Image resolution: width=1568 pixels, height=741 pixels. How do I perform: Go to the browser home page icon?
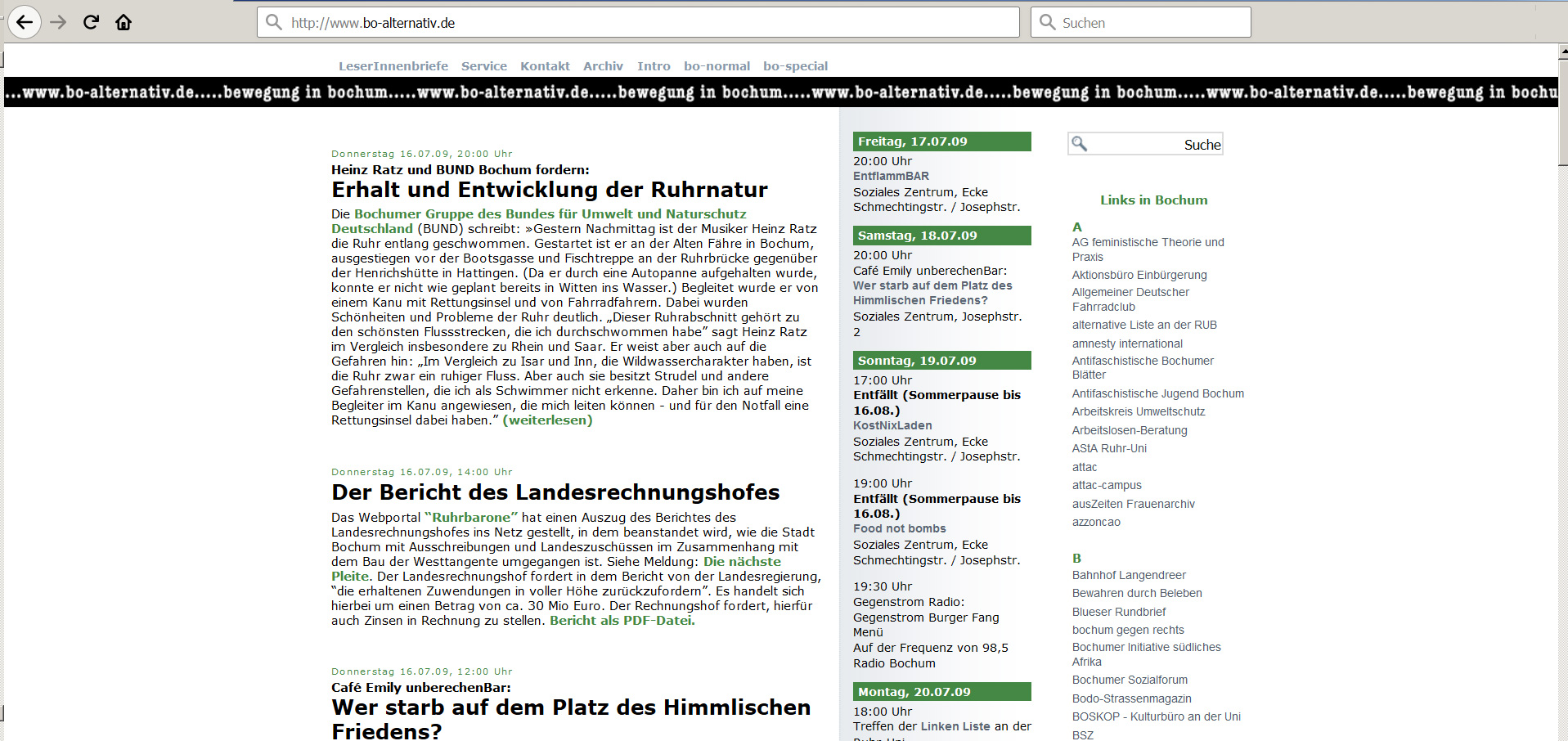click(x=124, y=22)
